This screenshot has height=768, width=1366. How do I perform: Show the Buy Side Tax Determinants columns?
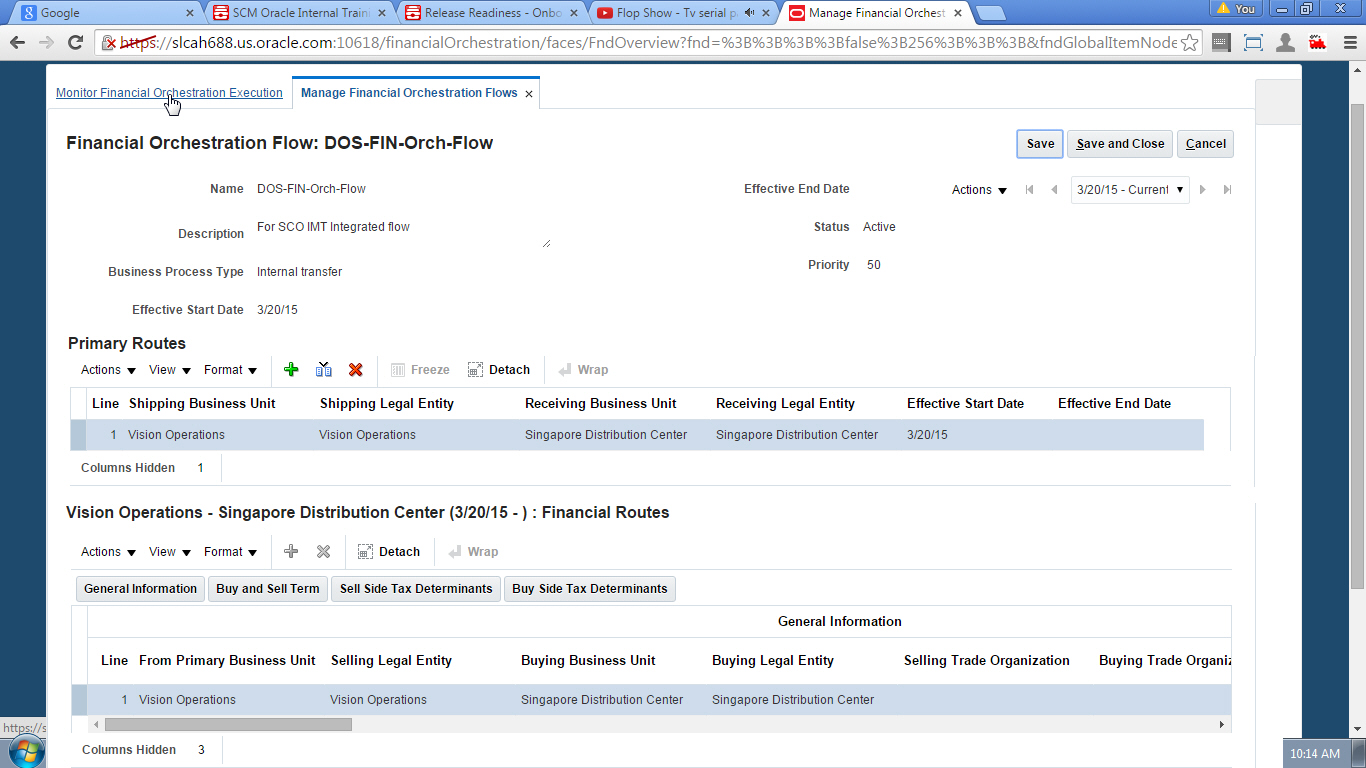coord(590,589)
